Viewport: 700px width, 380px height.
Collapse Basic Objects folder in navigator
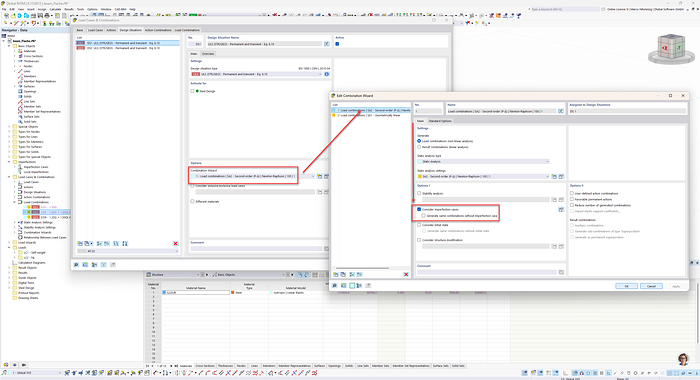[x=9, y=46]
